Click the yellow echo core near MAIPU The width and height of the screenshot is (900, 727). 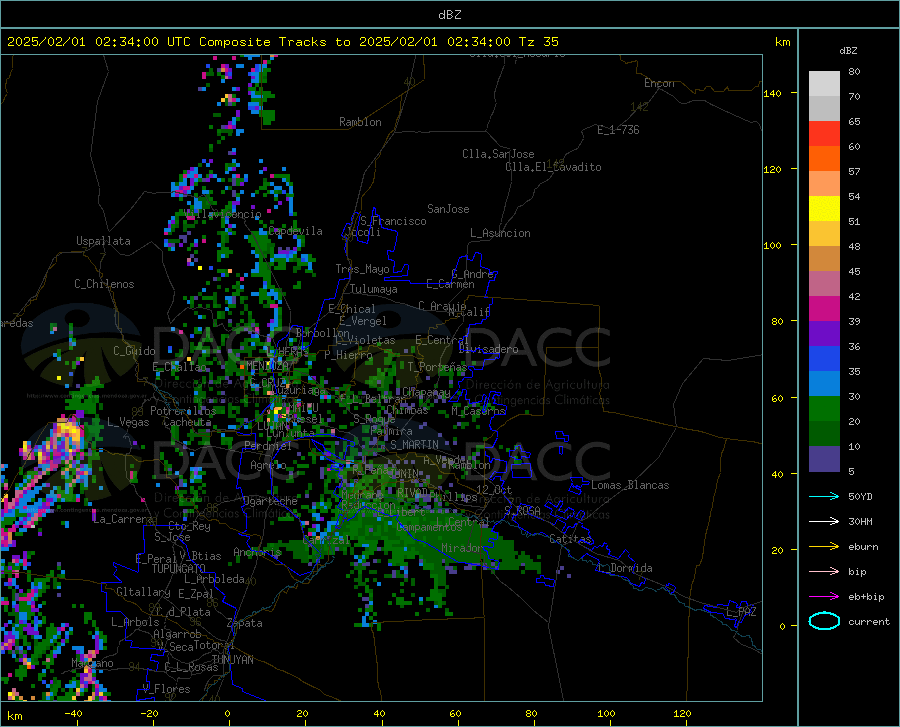point(278,411)
